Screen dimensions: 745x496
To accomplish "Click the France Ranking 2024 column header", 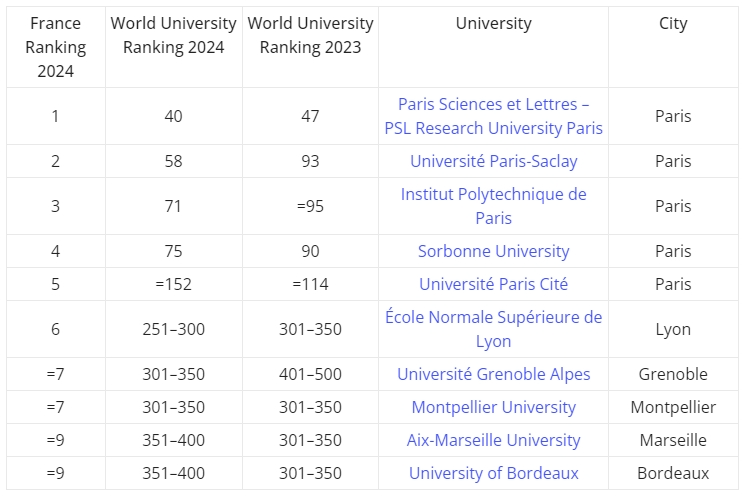I will [56, 47].
